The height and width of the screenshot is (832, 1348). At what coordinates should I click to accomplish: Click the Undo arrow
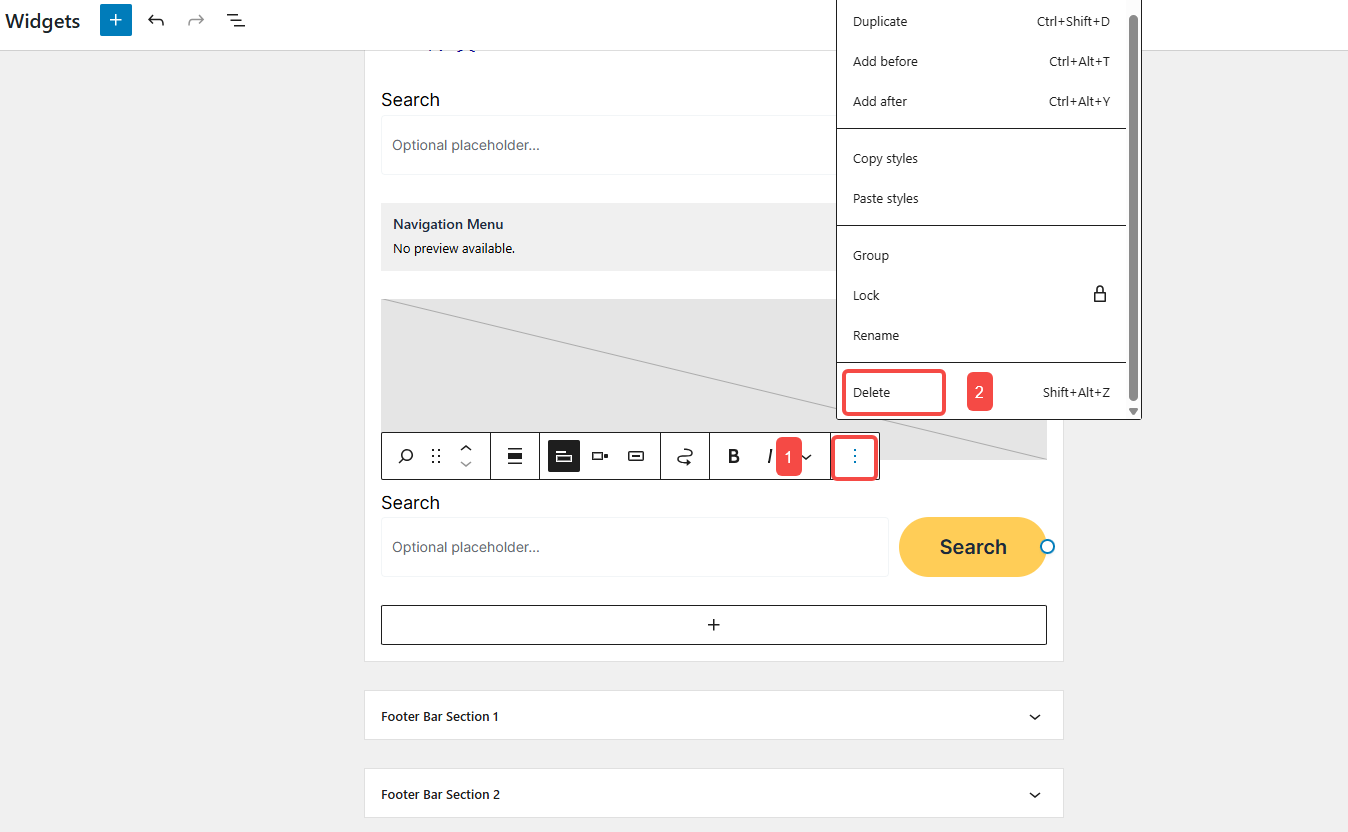(156, 20)
